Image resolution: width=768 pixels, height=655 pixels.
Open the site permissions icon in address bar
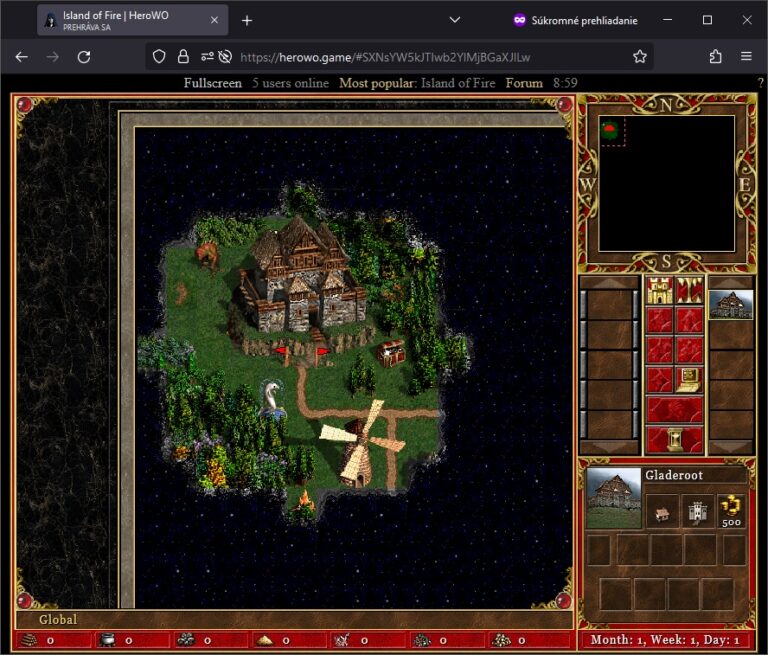tap(207, 57)
